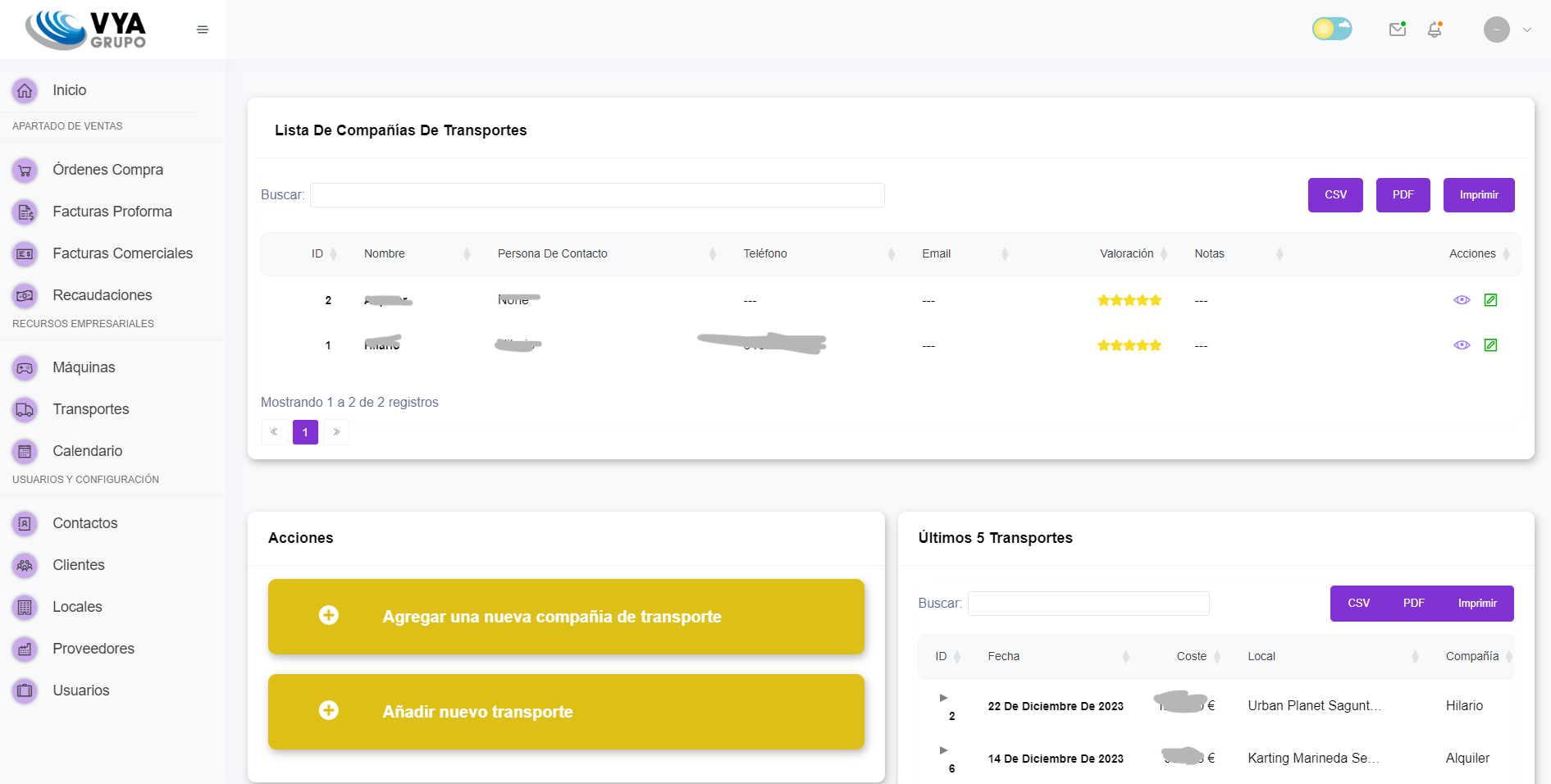The width and height of the screenshot is (1551, 784).
Task: Toggle the light/dark mode switch
Action: pyautogui.click(x=1332, y=30)
